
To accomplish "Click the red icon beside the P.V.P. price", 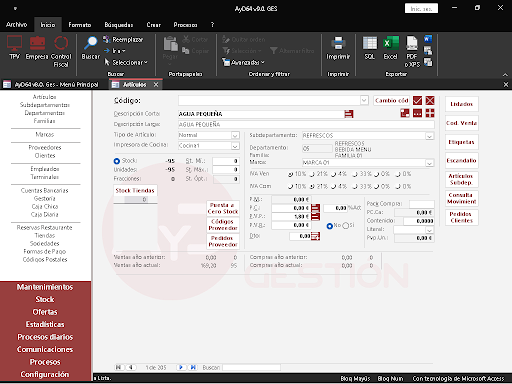I will 315,216.
